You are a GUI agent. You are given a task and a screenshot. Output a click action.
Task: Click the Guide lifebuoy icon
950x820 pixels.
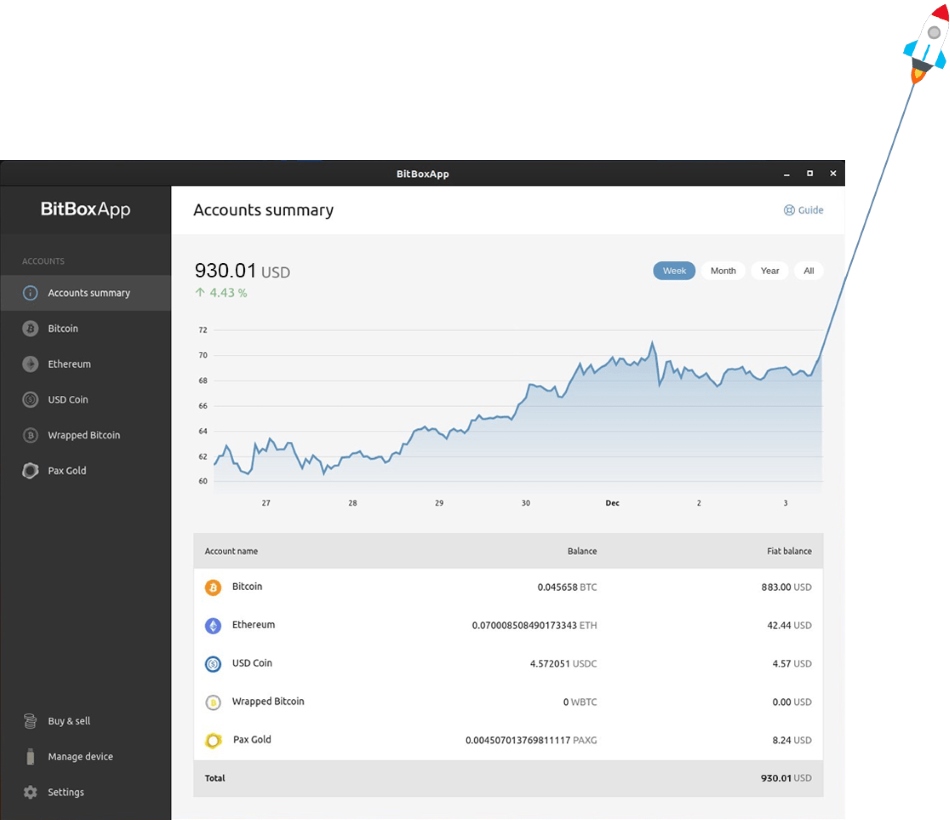pos(789,210)
